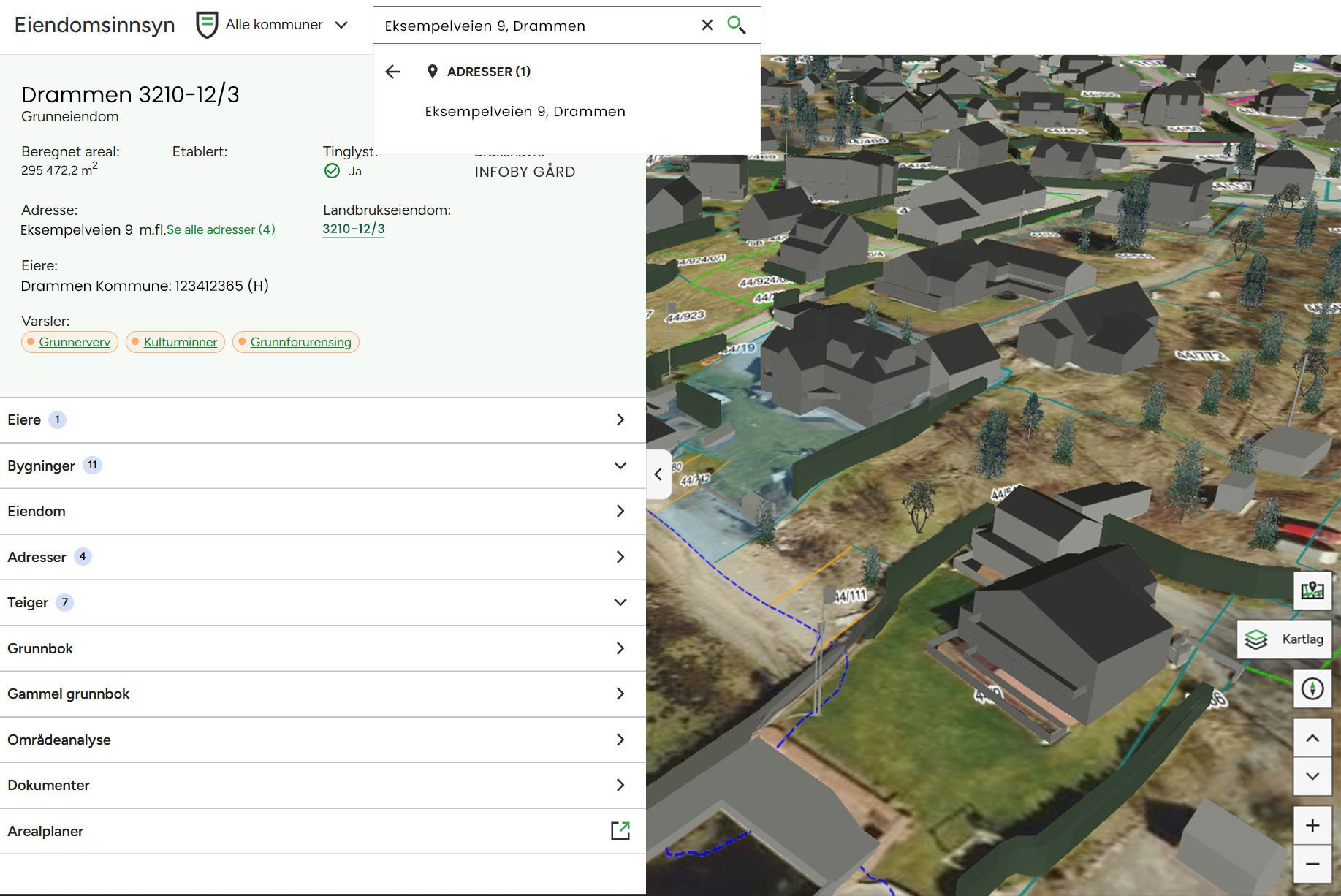Click the 44/923 parcel label on map

685,316
